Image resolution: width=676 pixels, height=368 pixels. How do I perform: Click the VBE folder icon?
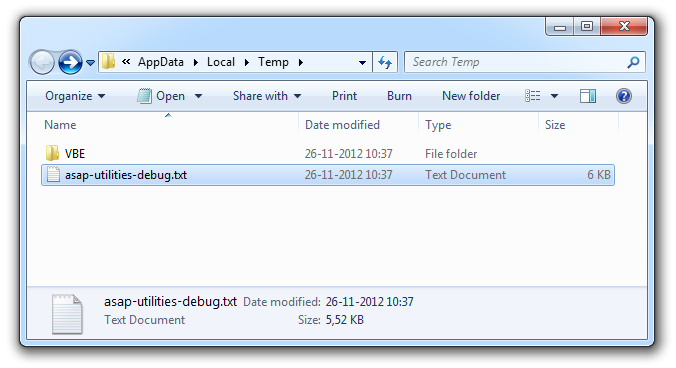pyautogui.click(x=52, y=153)
